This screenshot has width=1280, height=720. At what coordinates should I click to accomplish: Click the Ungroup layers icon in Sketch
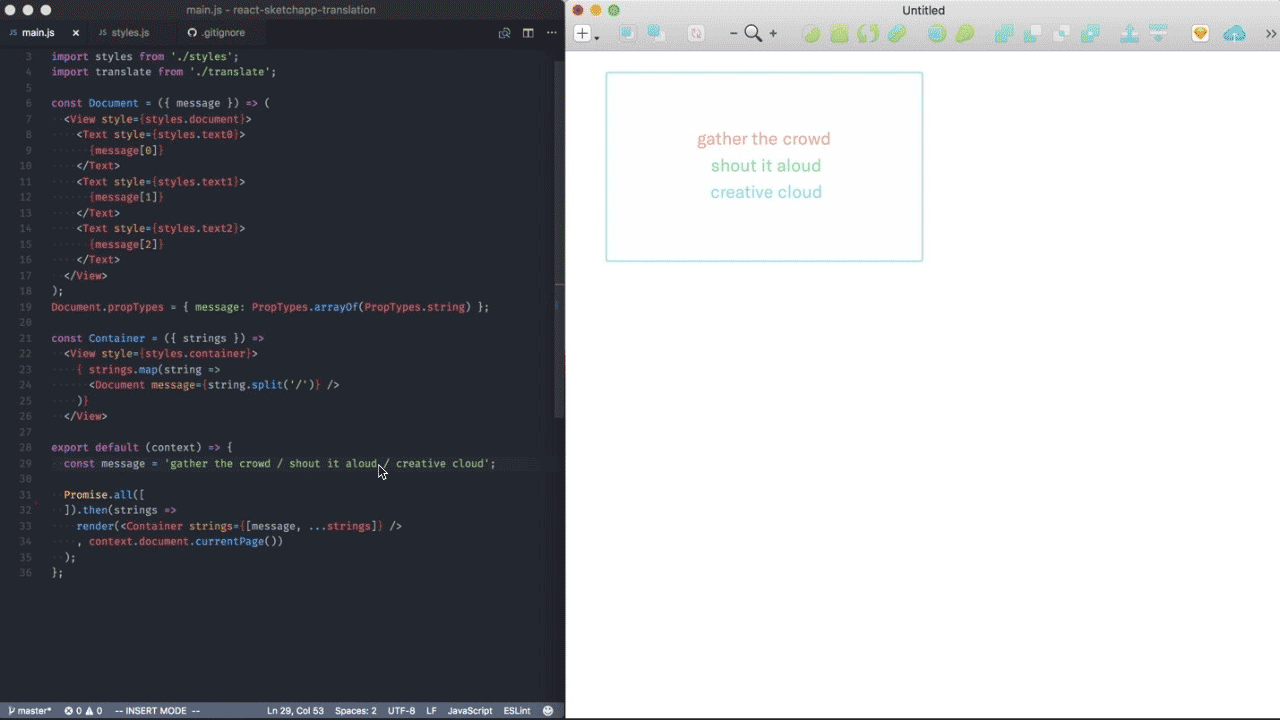pos(656,34)
